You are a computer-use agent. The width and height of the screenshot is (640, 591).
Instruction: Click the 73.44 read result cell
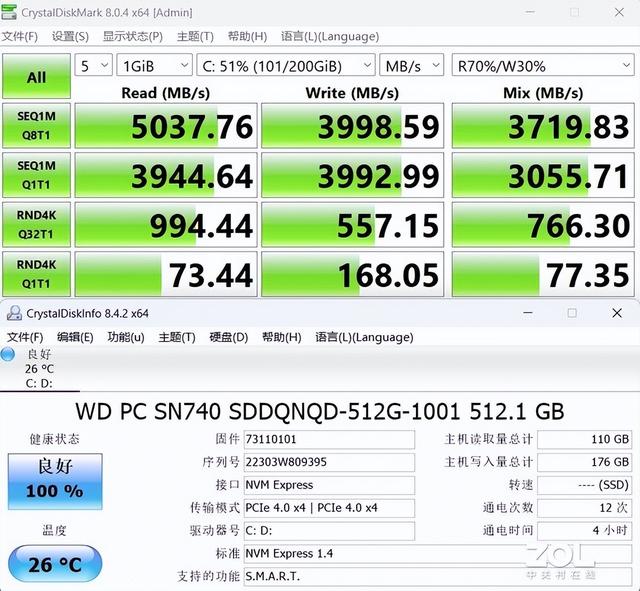[166, 274]
